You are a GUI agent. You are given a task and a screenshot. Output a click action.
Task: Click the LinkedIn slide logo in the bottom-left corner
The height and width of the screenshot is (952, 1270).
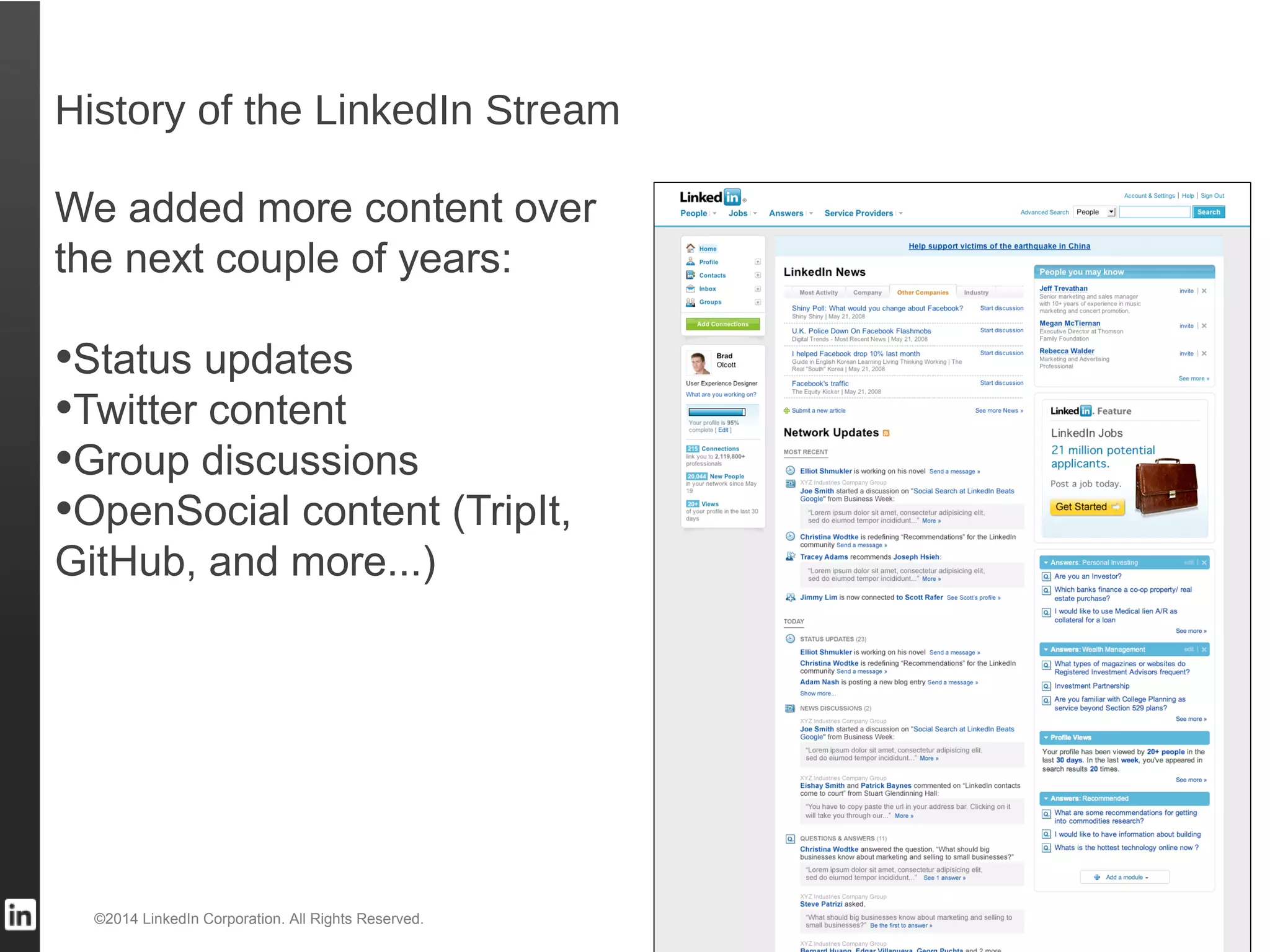tap(20, 915)
